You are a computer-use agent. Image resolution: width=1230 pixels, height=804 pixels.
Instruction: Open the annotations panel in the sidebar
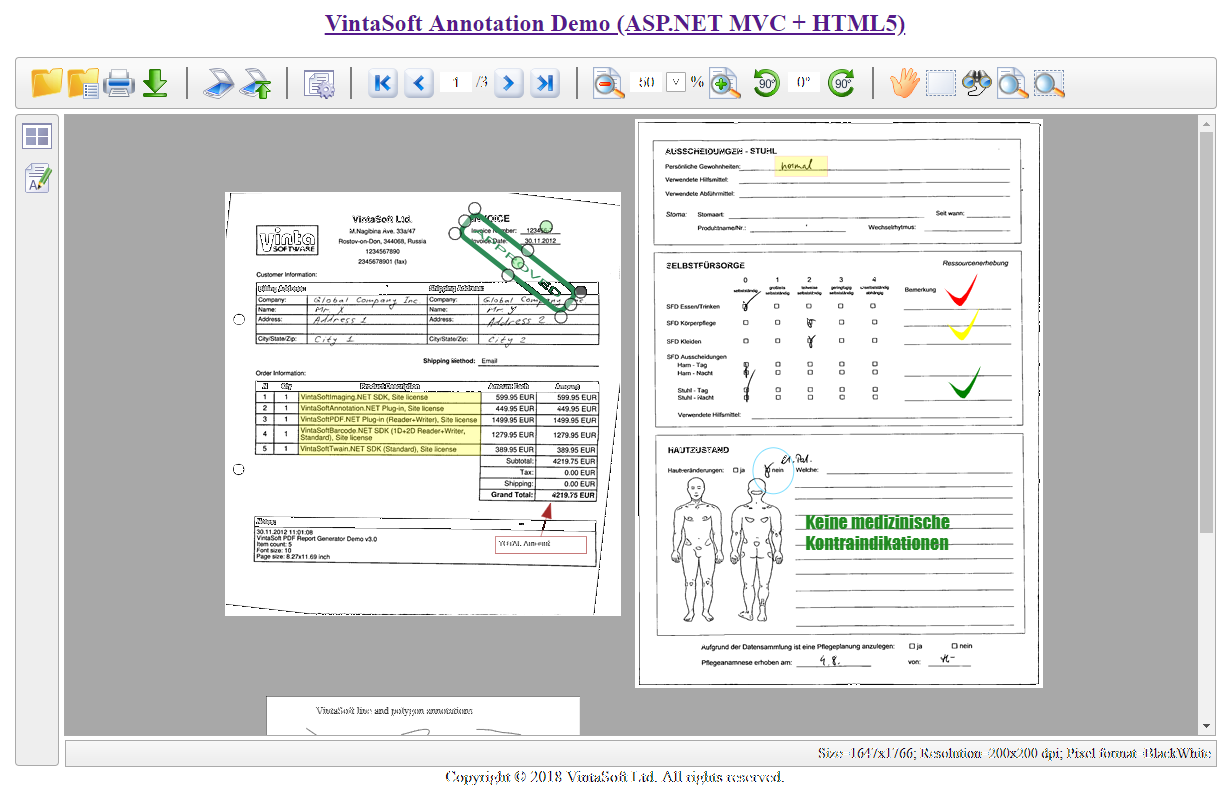37,179
